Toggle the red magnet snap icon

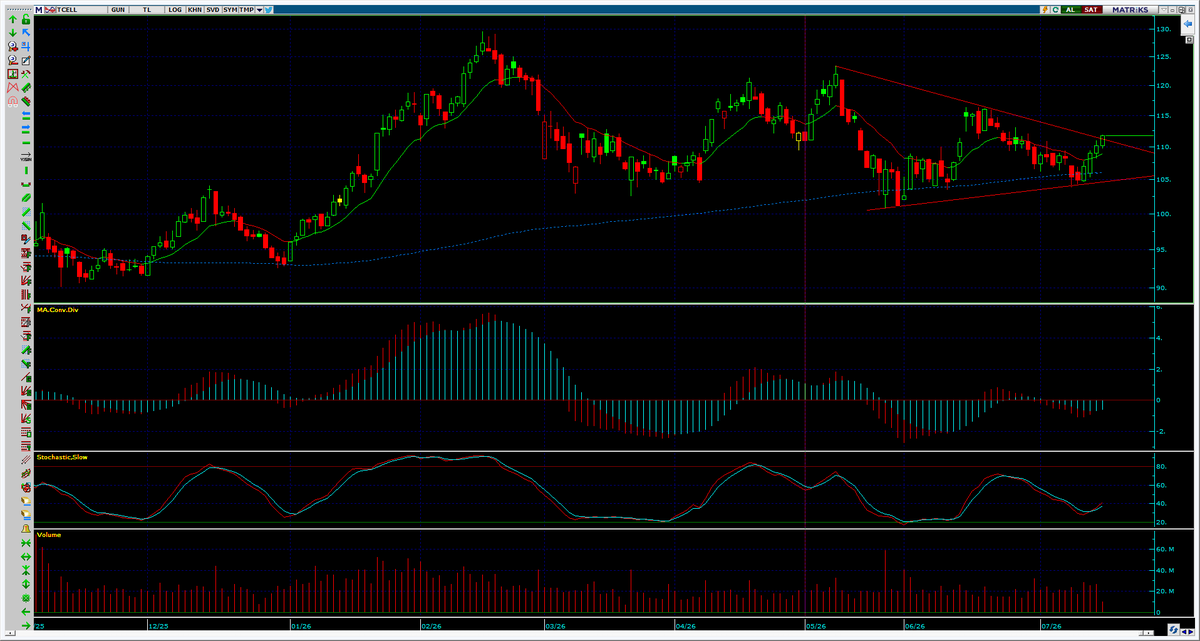(13, 101)
